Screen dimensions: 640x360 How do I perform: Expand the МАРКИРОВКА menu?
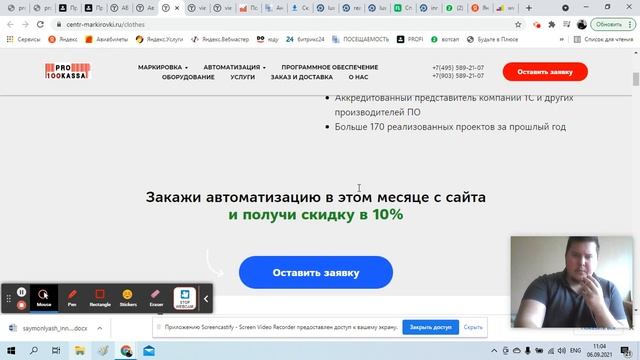click(162, 67)
